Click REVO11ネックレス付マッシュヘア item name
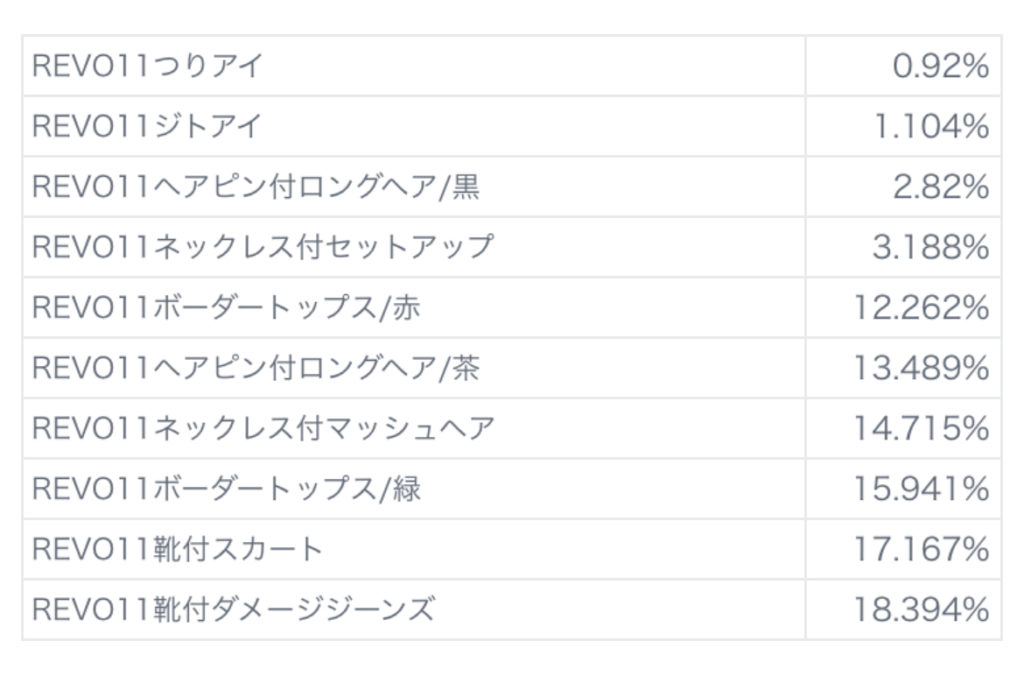The height and width of the screenshot is (676, 1024). point(264,428)
